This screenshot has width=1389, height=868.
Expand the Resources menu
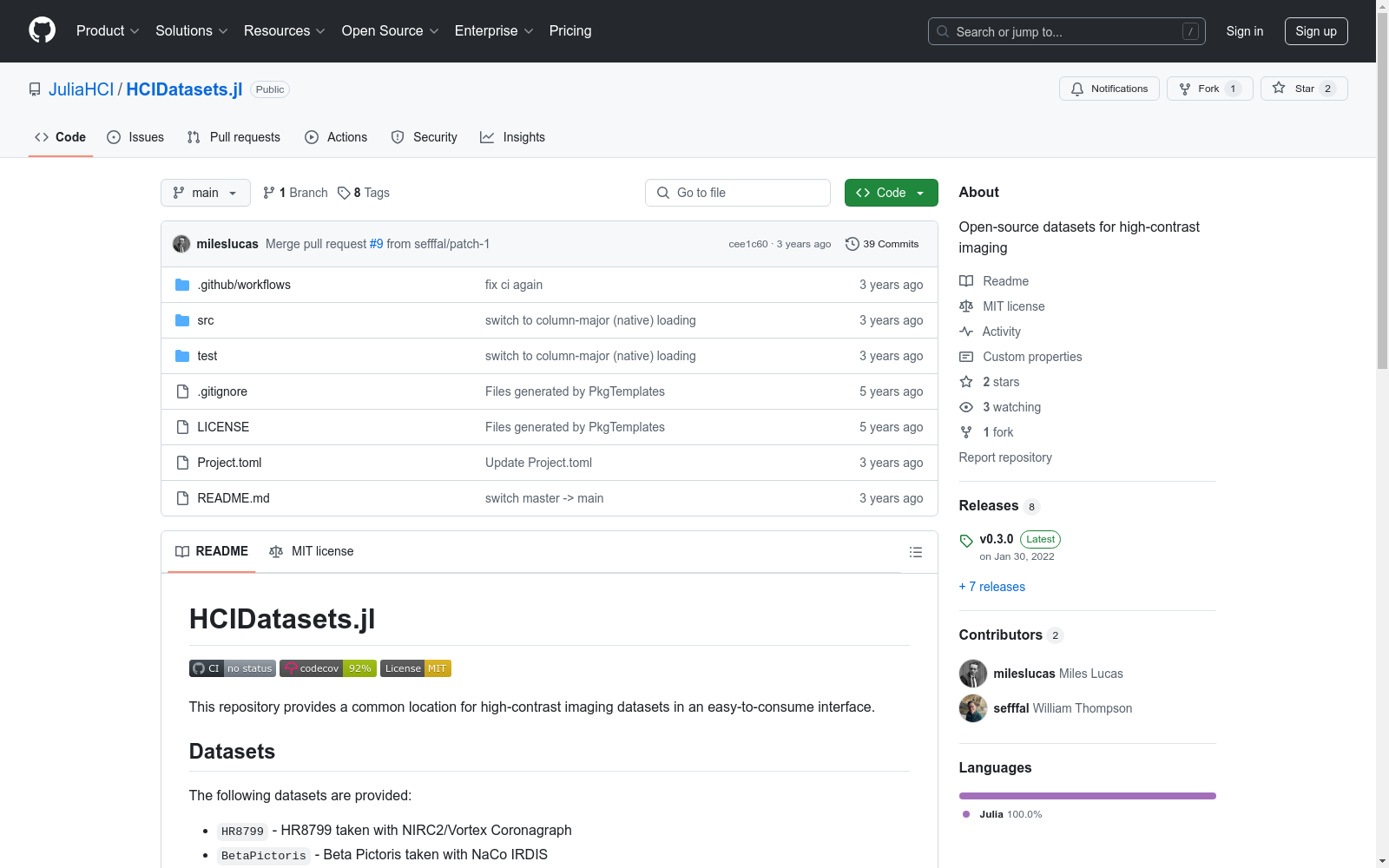pyautogui.click(x=285, y=31)
